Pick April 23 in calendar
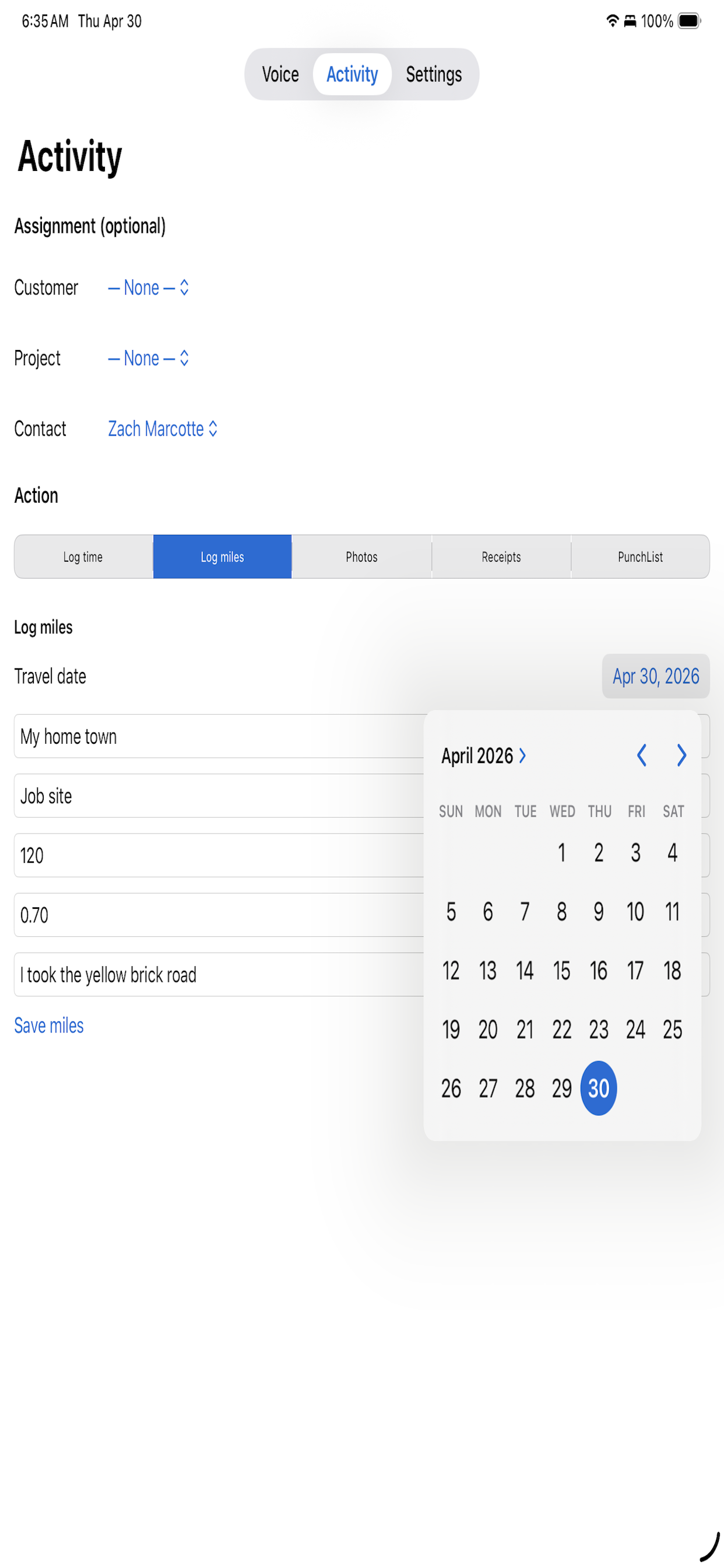724x1568 pixels. coord(599,1030)
